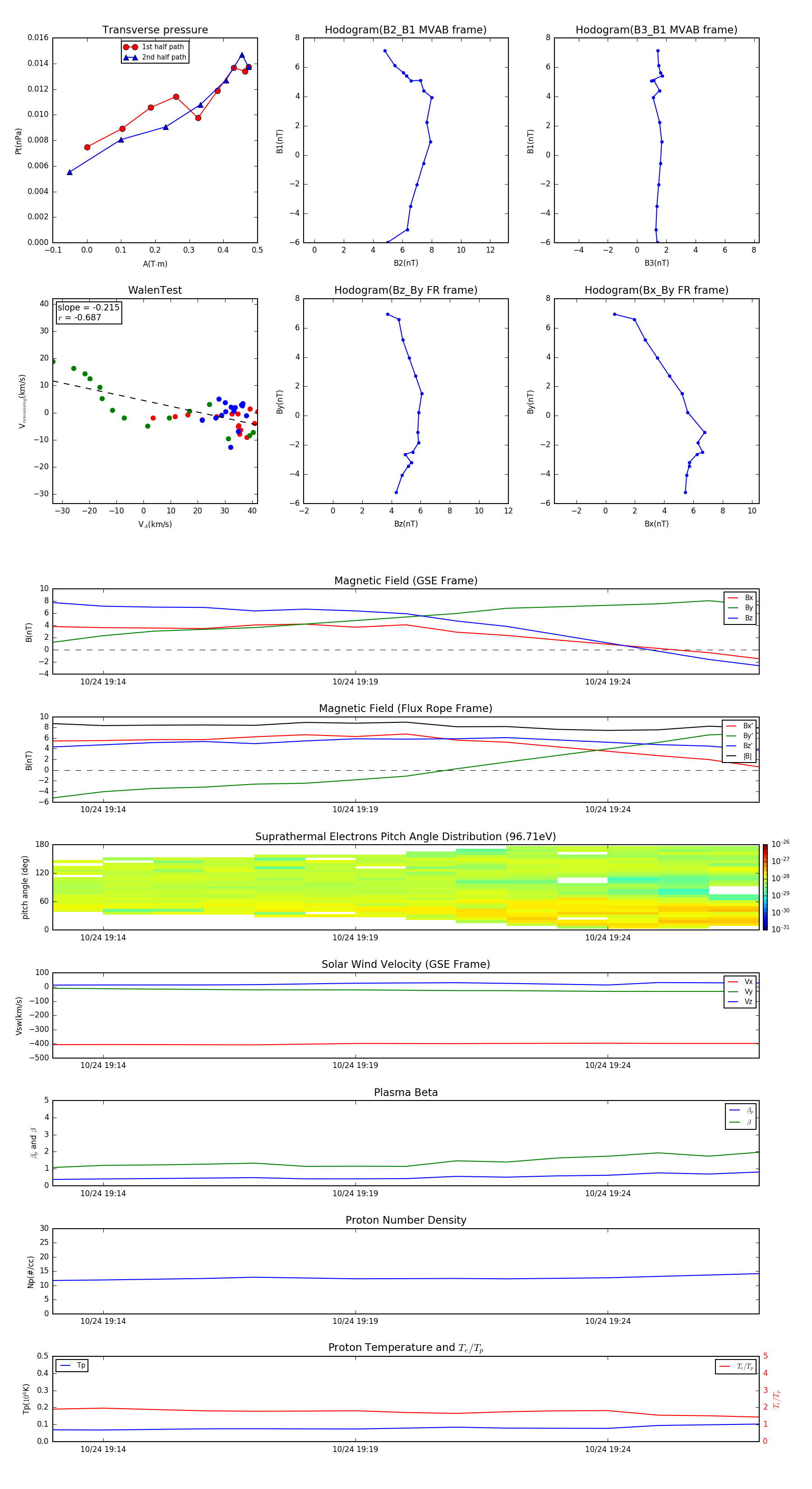Select the Te/Tp legend entry

pos(736,1366)
